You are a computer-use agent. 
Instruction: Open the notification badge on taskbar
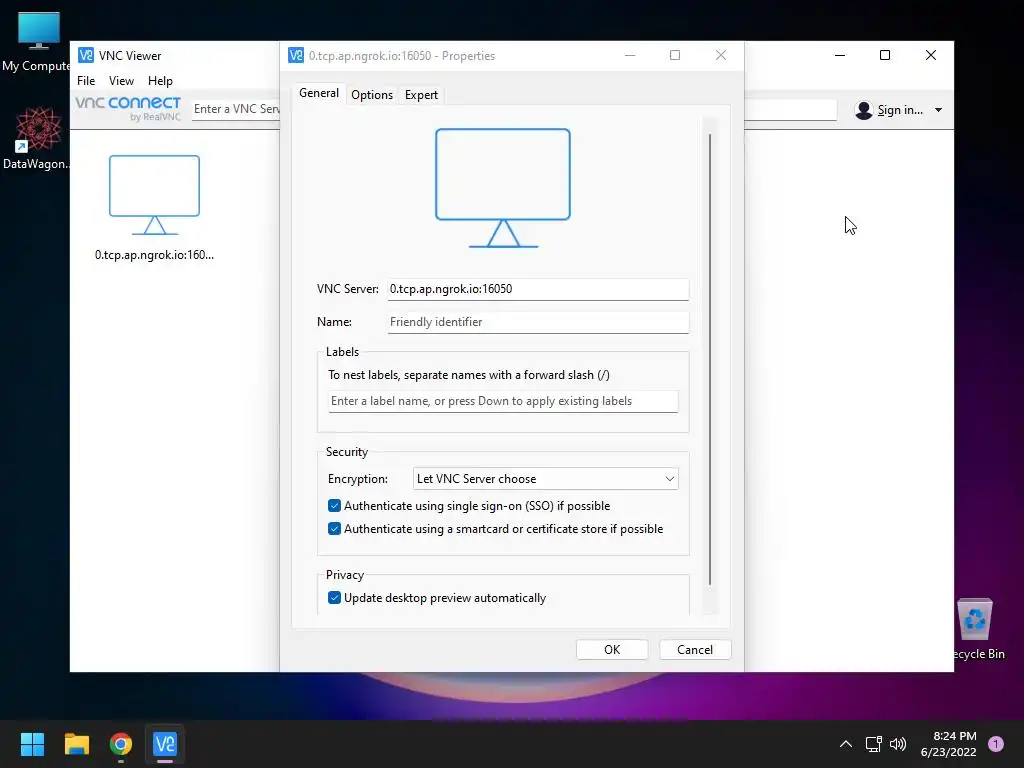(996, 743)
